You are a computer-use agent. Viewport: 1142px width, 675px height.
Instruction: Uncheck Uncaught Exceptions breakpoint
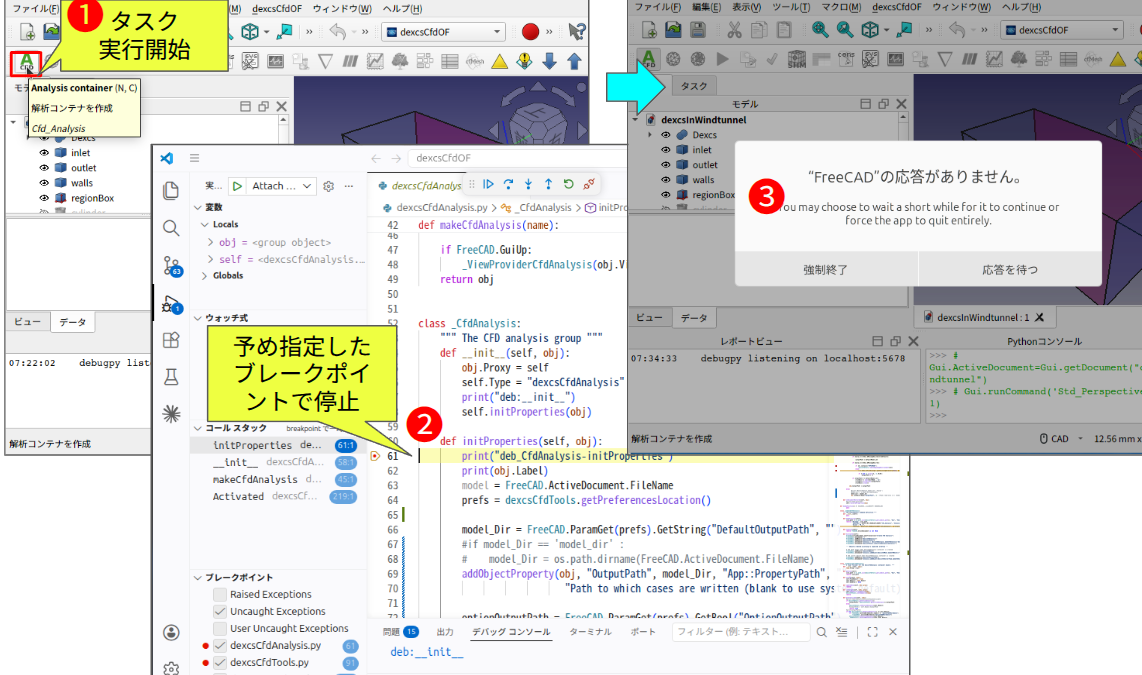coord(219,611)
